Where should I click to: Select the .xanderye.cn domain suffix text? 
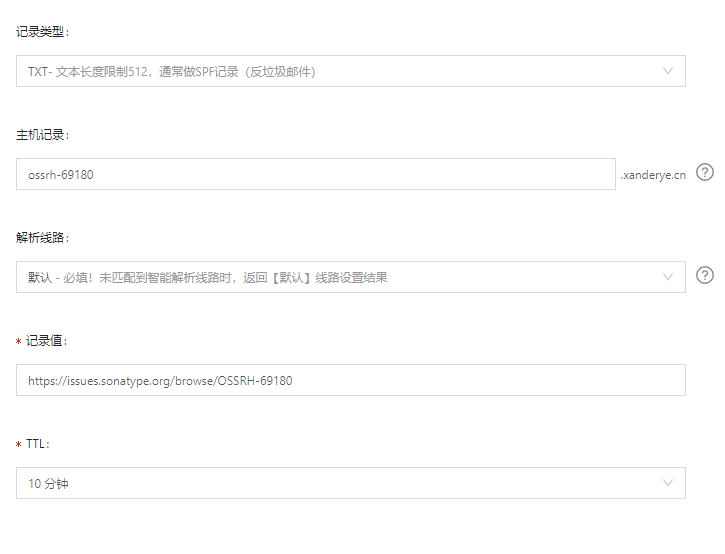tap(653, 175)
